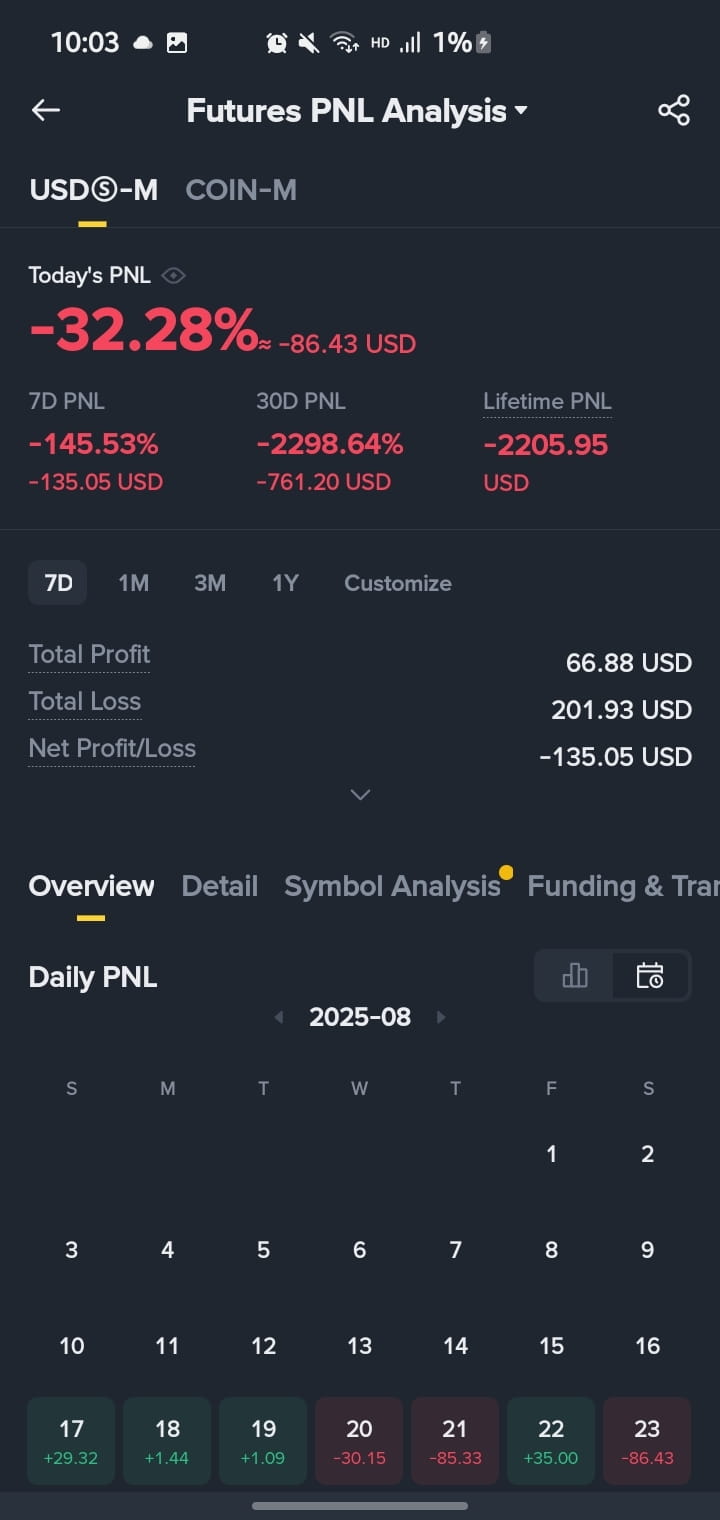The image size is (720, 1520).
Task: Open the Customize date range option
Action: point(398,583)
